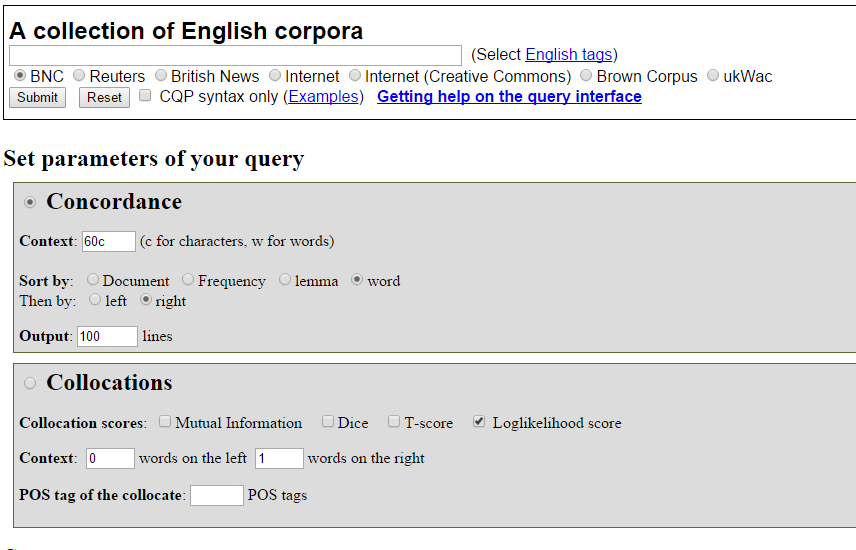The image size is (856, 550).
Task: Open the Examples link
Action: point(323,97)
